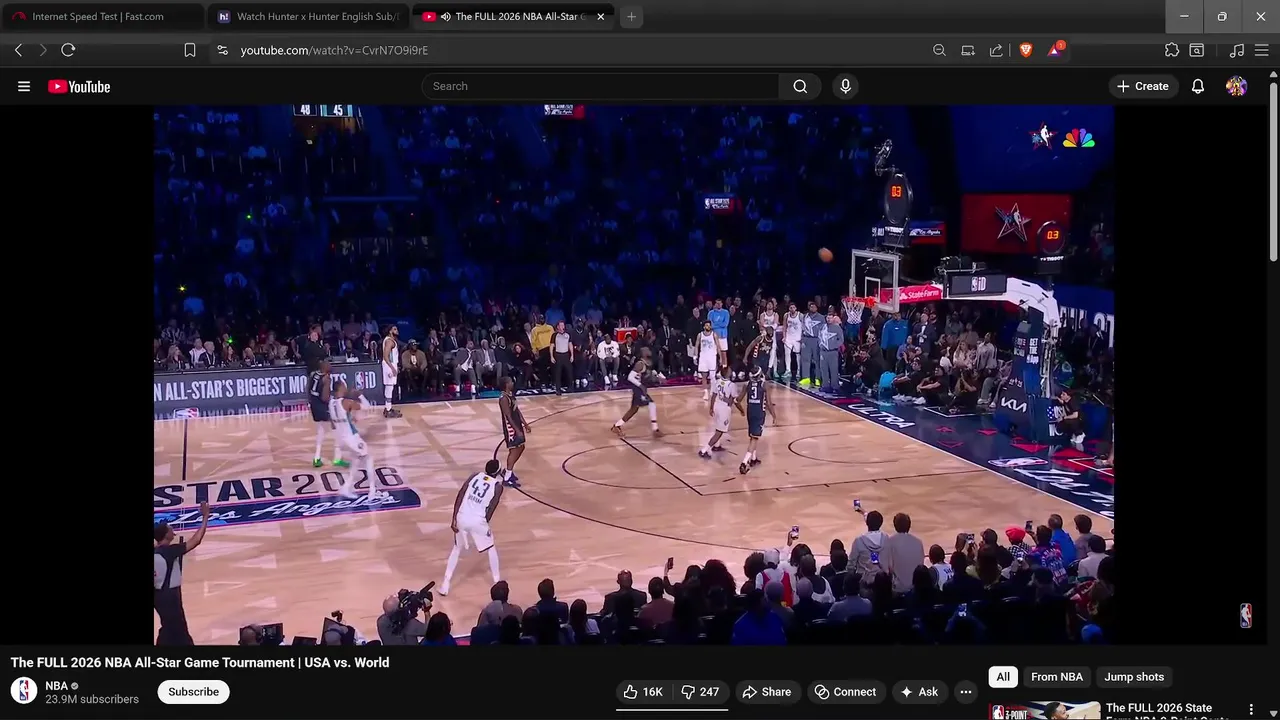Open Brave Shields lion icon

click(x=1025, y=50)
